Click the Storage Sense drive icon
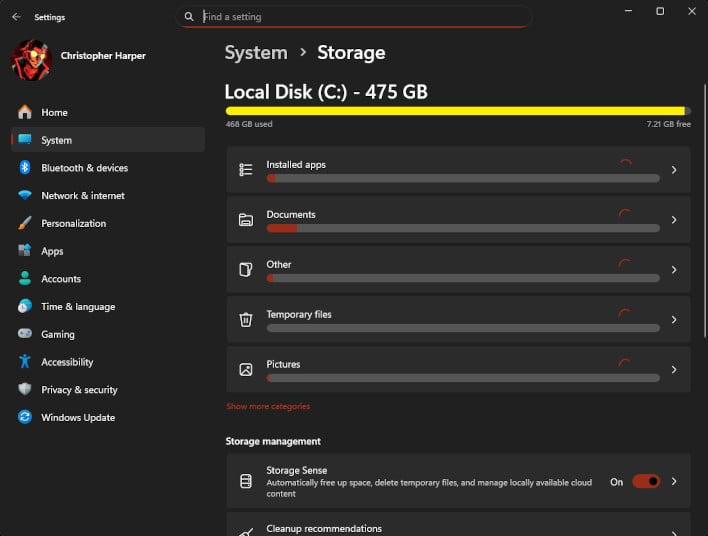The width and height of the screenshot is (708, 536). (246, 481)
